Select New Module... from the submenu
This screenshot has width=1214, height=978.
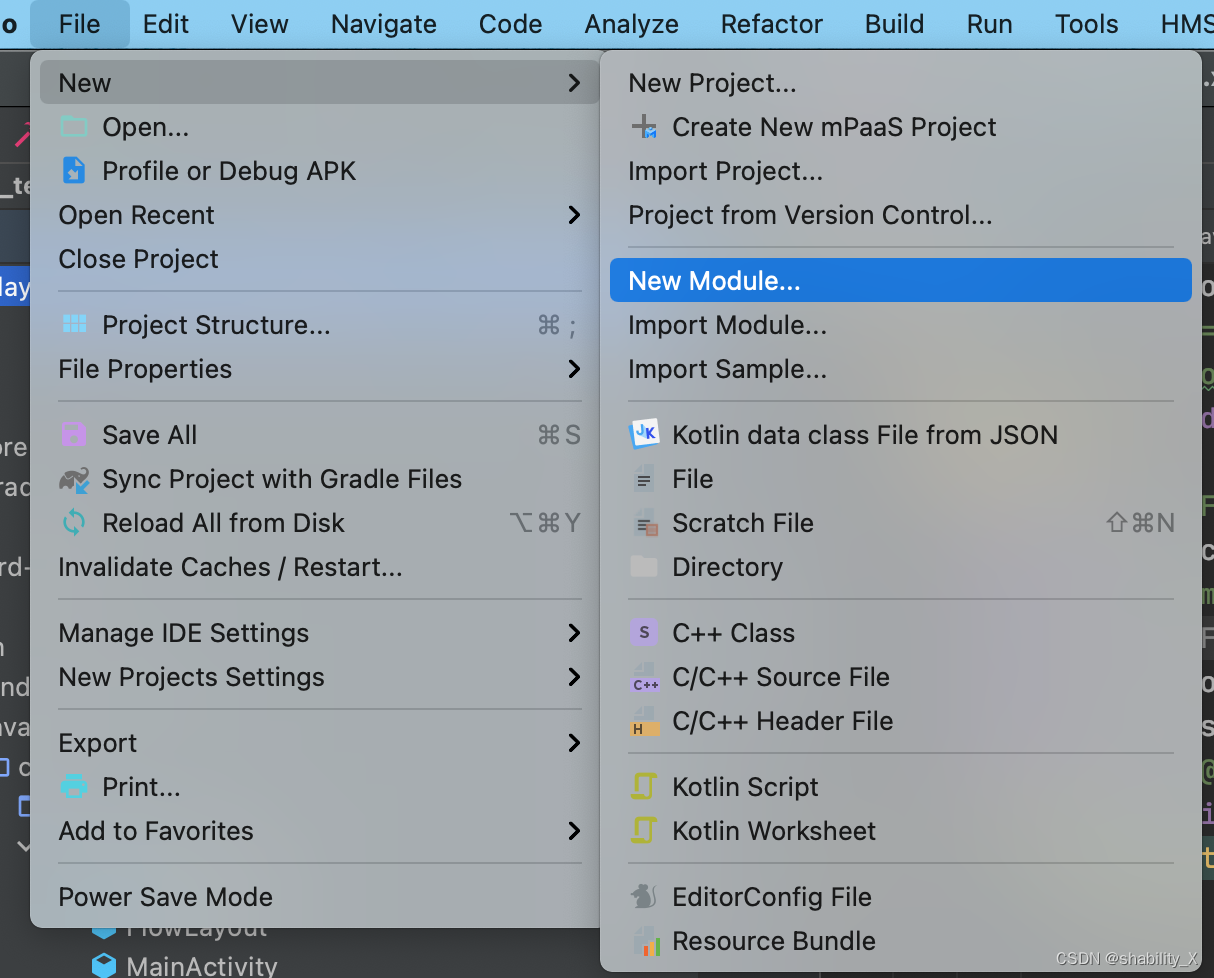click(x=714, y=281)
